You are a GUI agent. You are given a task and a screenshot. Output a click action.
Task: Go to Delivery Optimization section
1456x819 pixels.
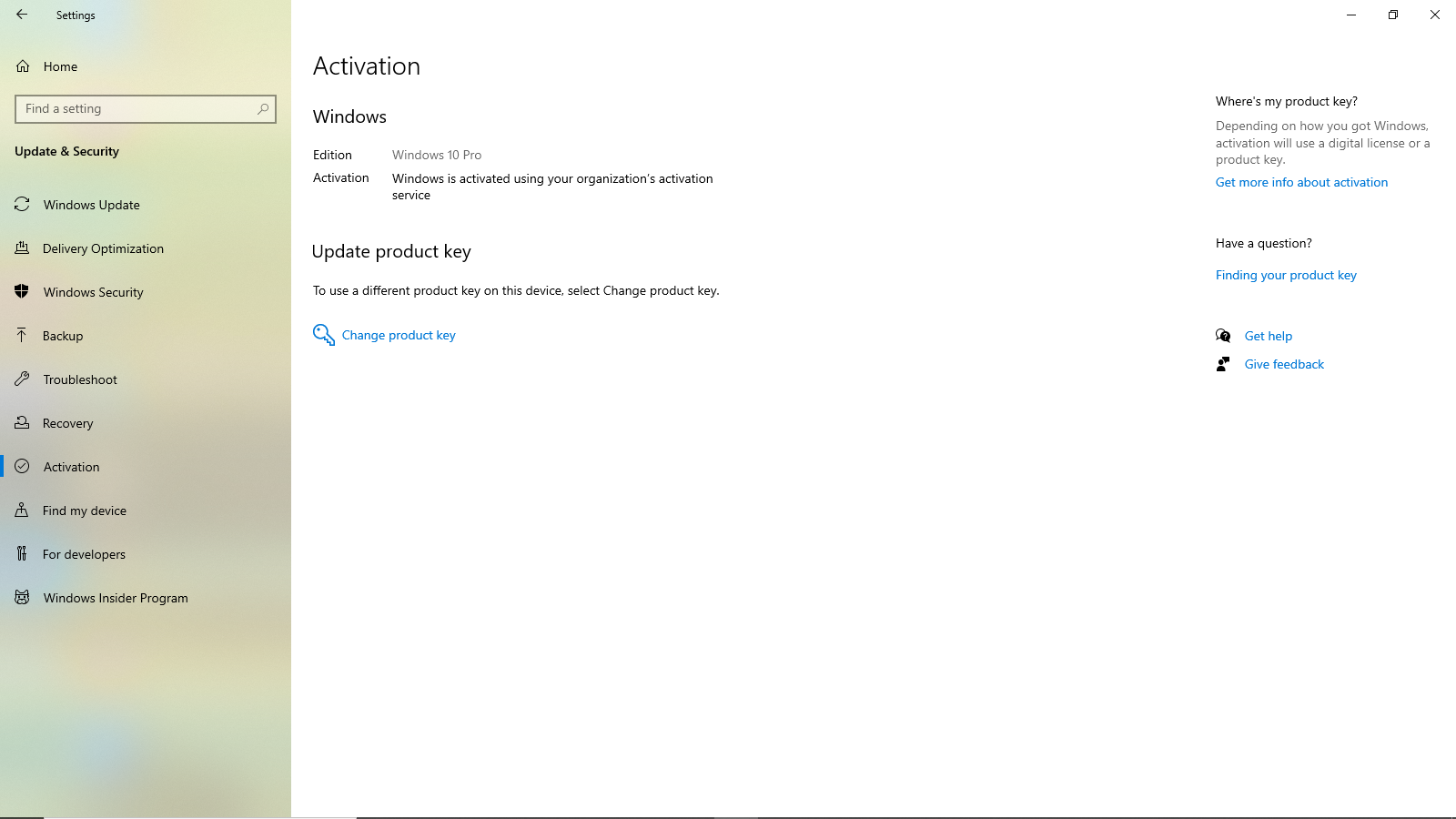[x=146, y=248]
